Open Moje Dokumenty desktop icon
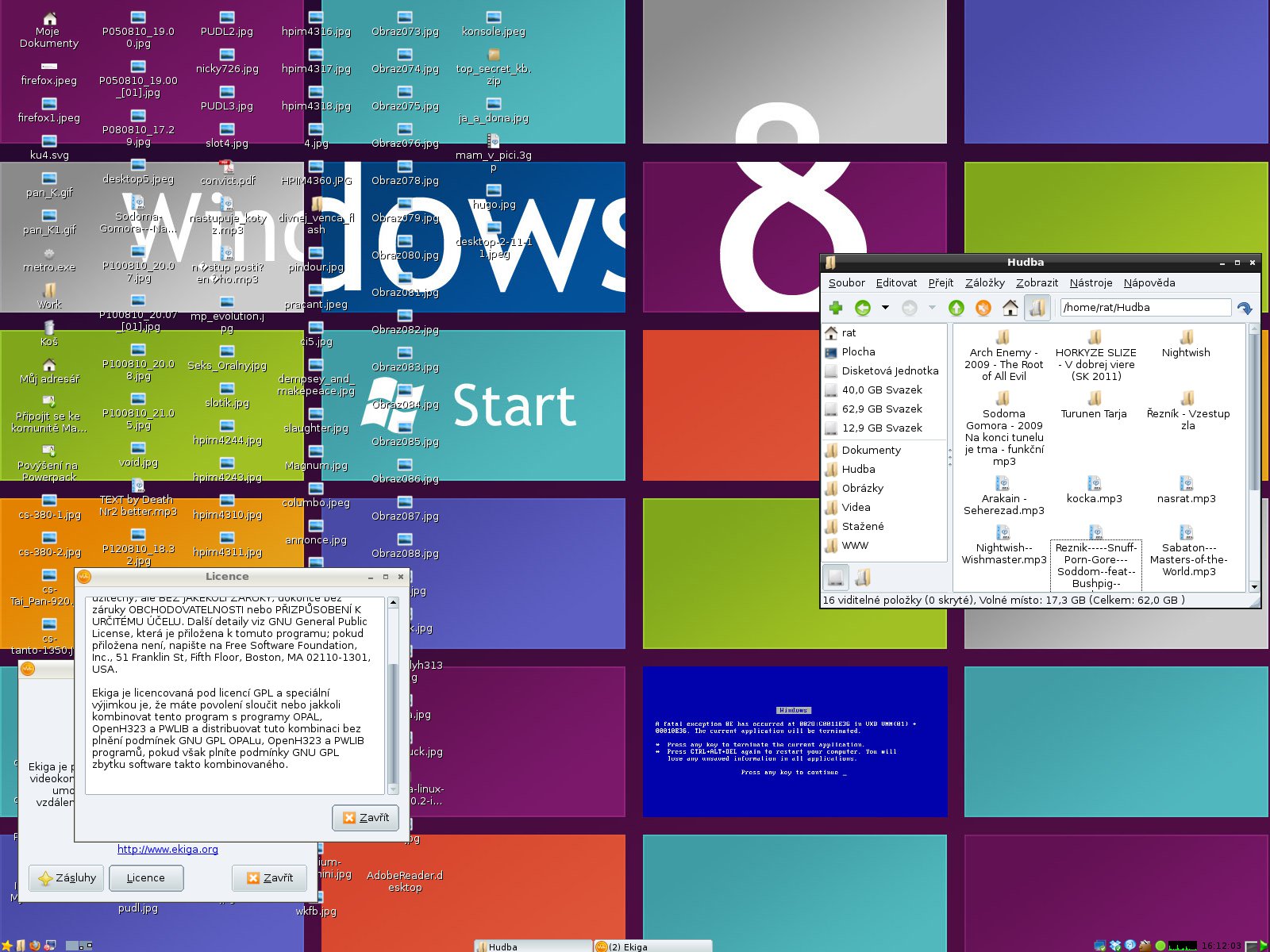The height and width of the screenshot is (952, 1270). 49,30
